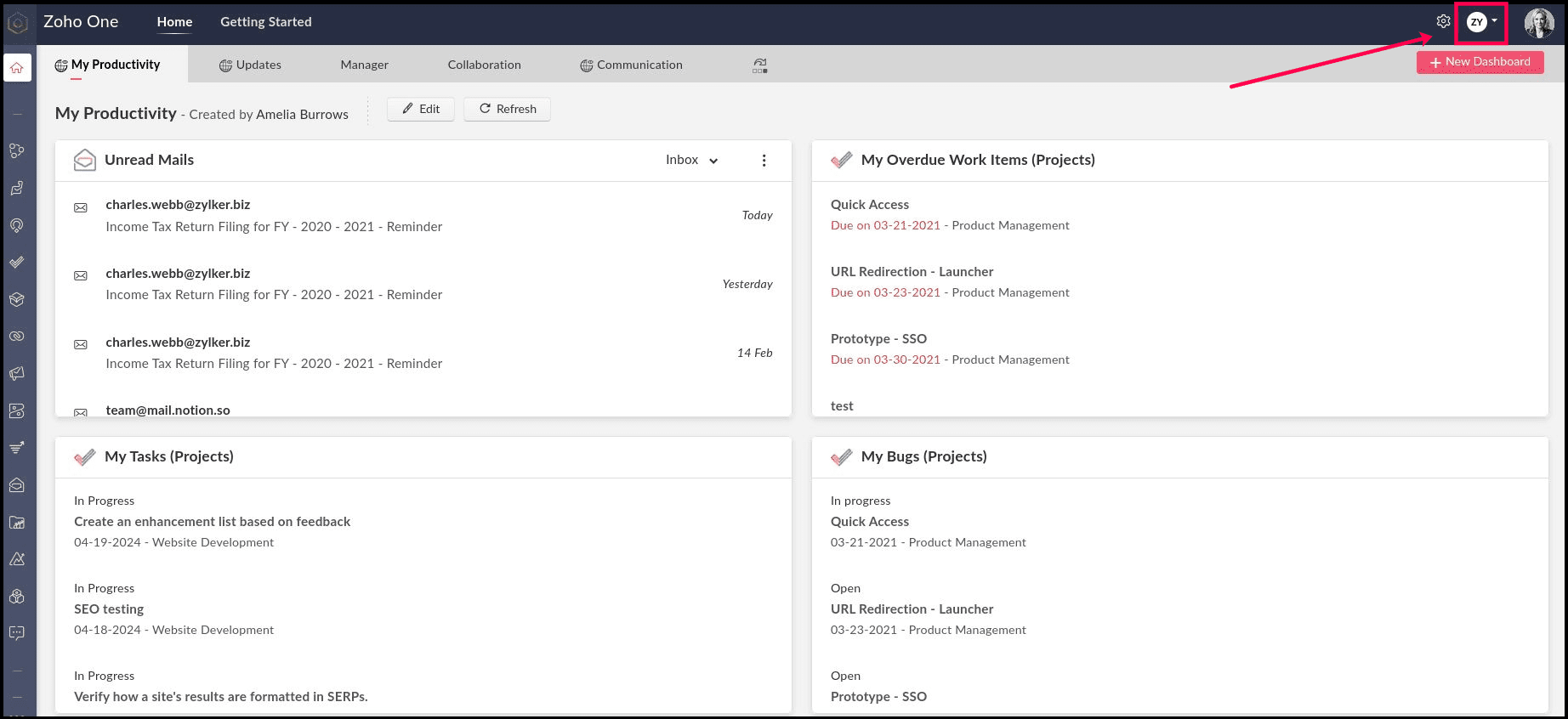The height and width of the screenshot is (719, 1568).
Task: Click the overdue item named test
Action: point(842,406)
